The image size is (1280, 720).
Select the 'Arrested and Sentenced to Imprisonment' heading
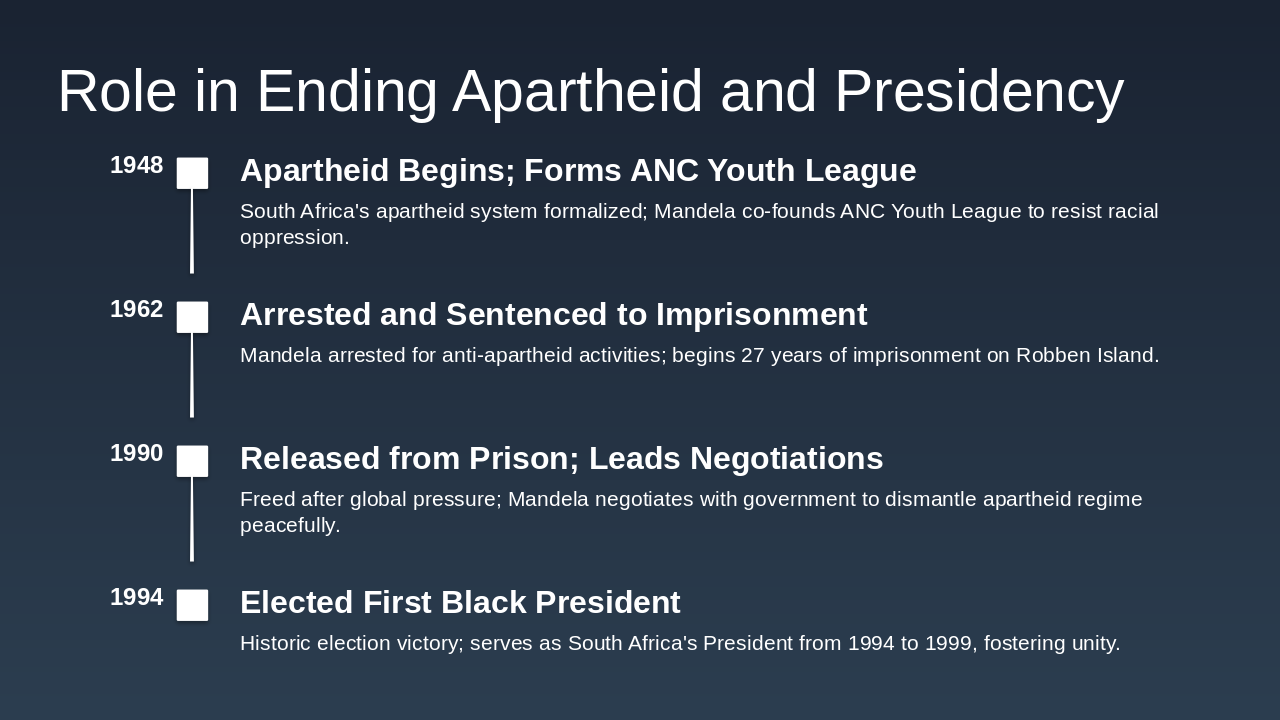tap(553, 315)
